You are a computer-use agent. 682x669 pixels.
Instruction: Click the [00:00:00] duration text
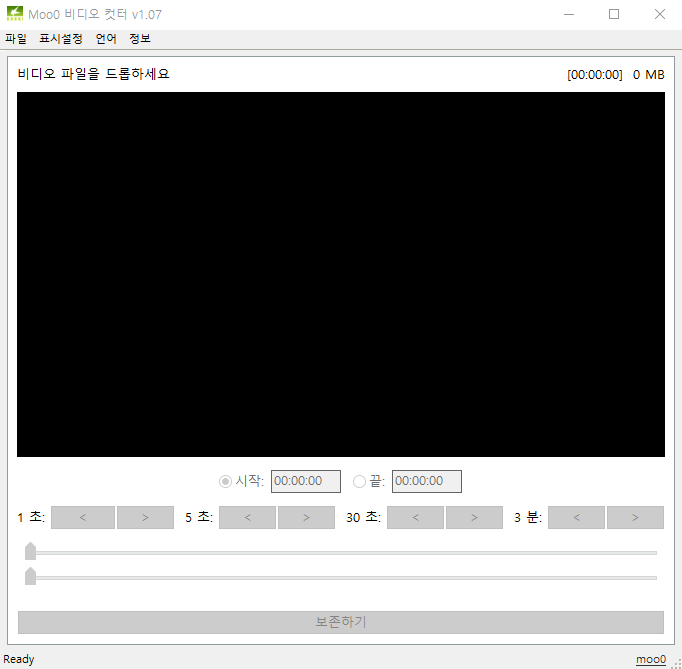click(595, 75)
